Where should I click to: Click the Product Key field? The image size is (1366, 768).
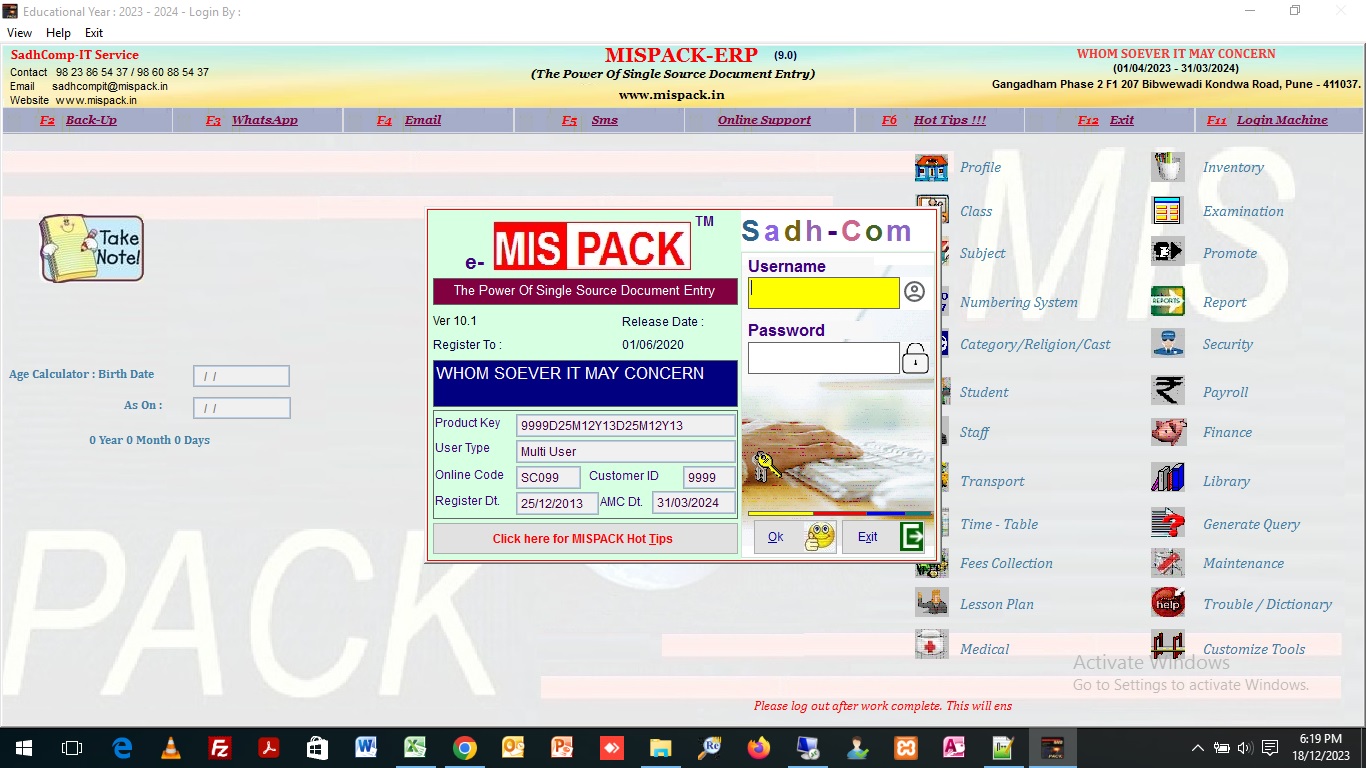(625, 425)
